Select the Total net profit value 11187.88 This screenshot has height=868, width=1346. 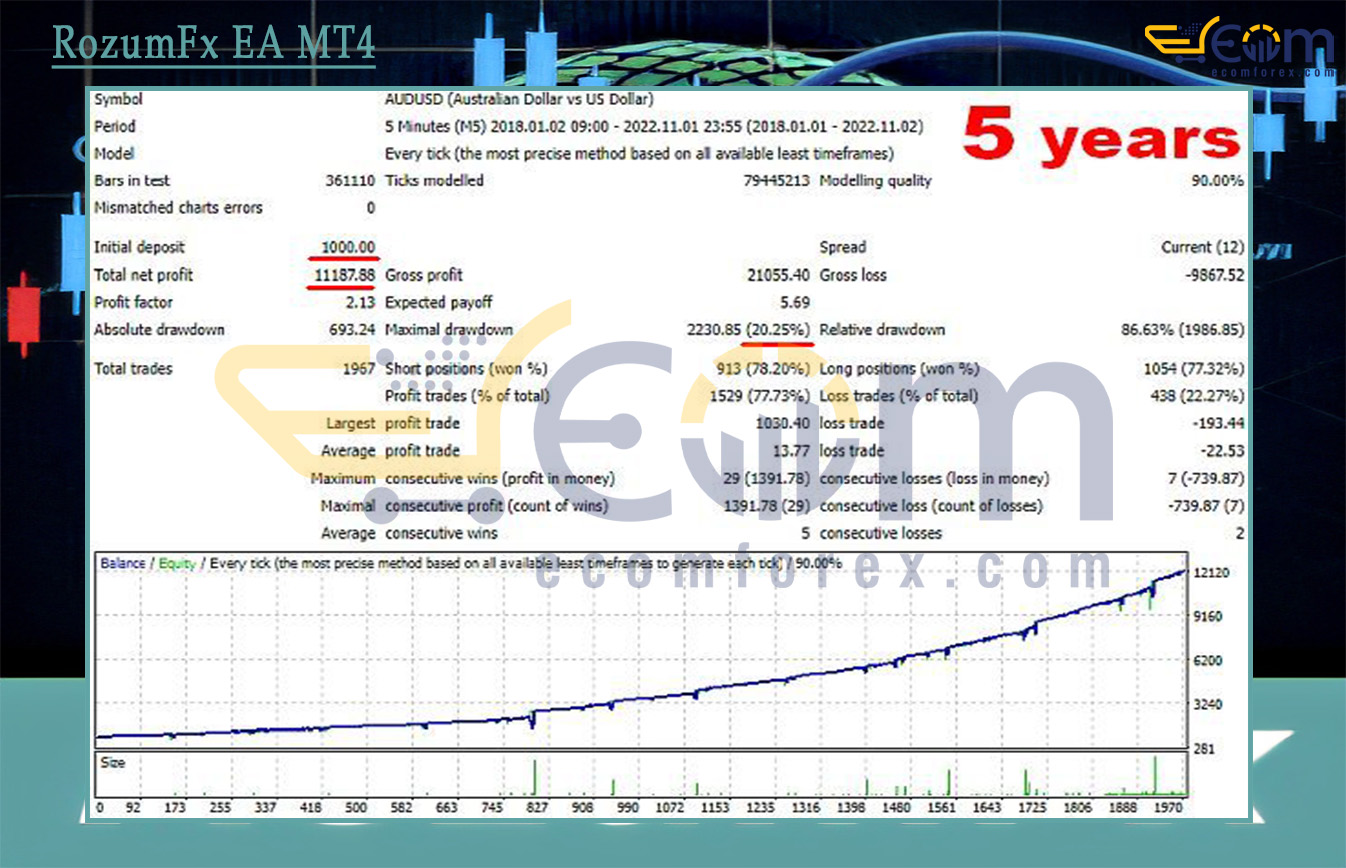[x=344, y=275]
